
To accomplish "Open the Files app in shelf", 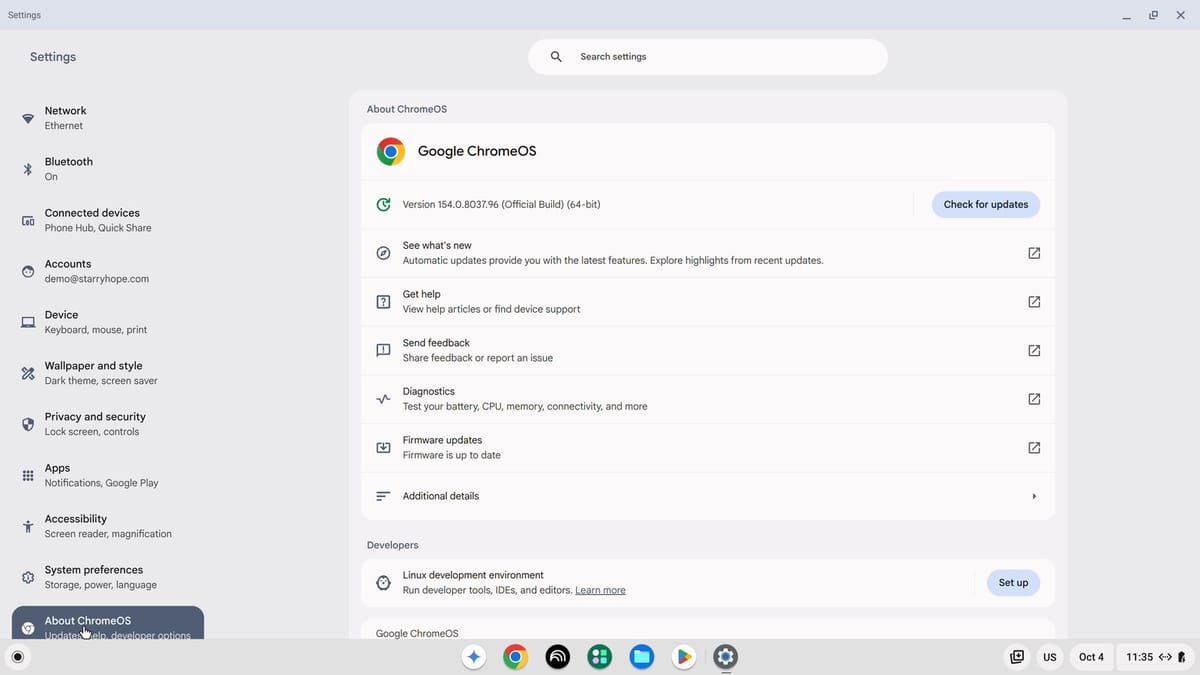I will tap(642, 657).
